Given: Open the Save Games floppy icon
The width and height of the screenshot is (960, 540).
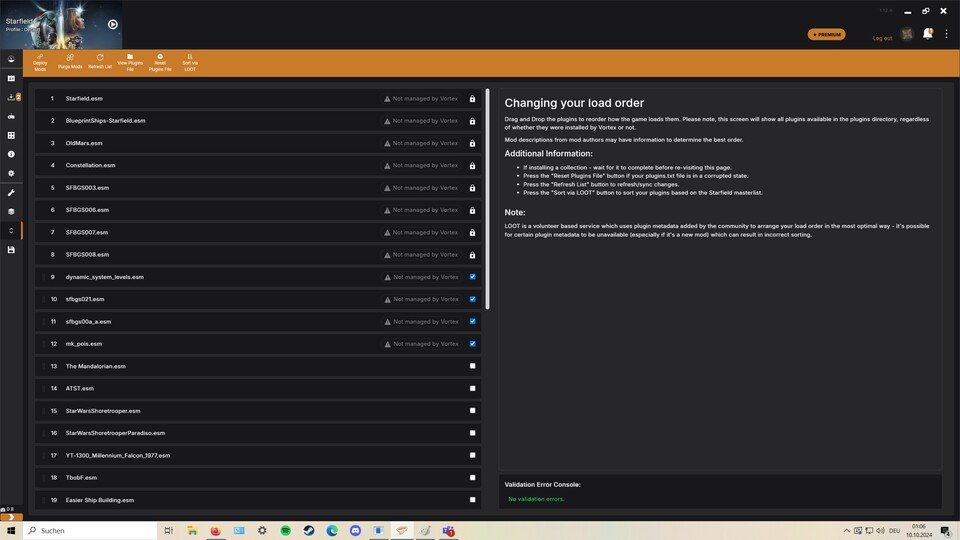Looking at the screenshot, I should click(x=11, y=250).
